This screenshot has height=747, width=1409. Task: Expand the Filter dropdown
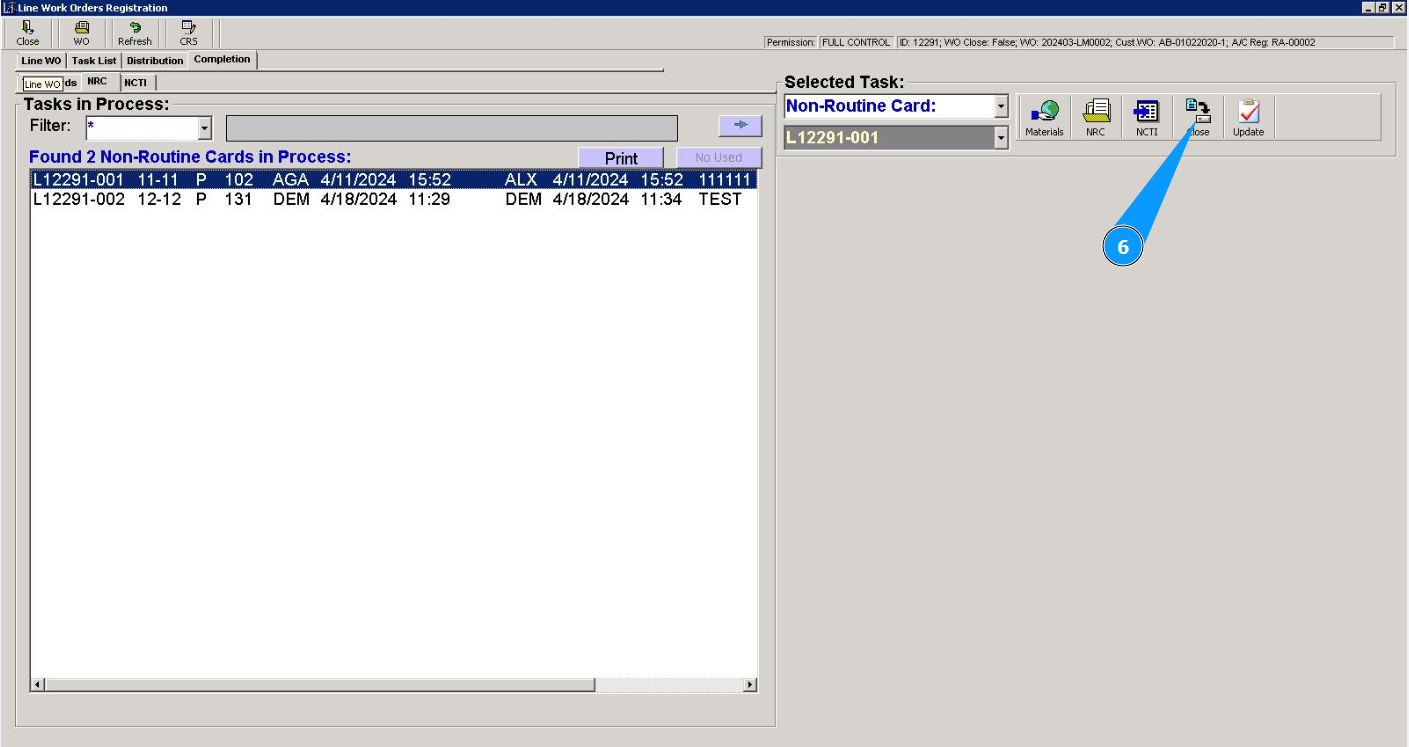205,128
